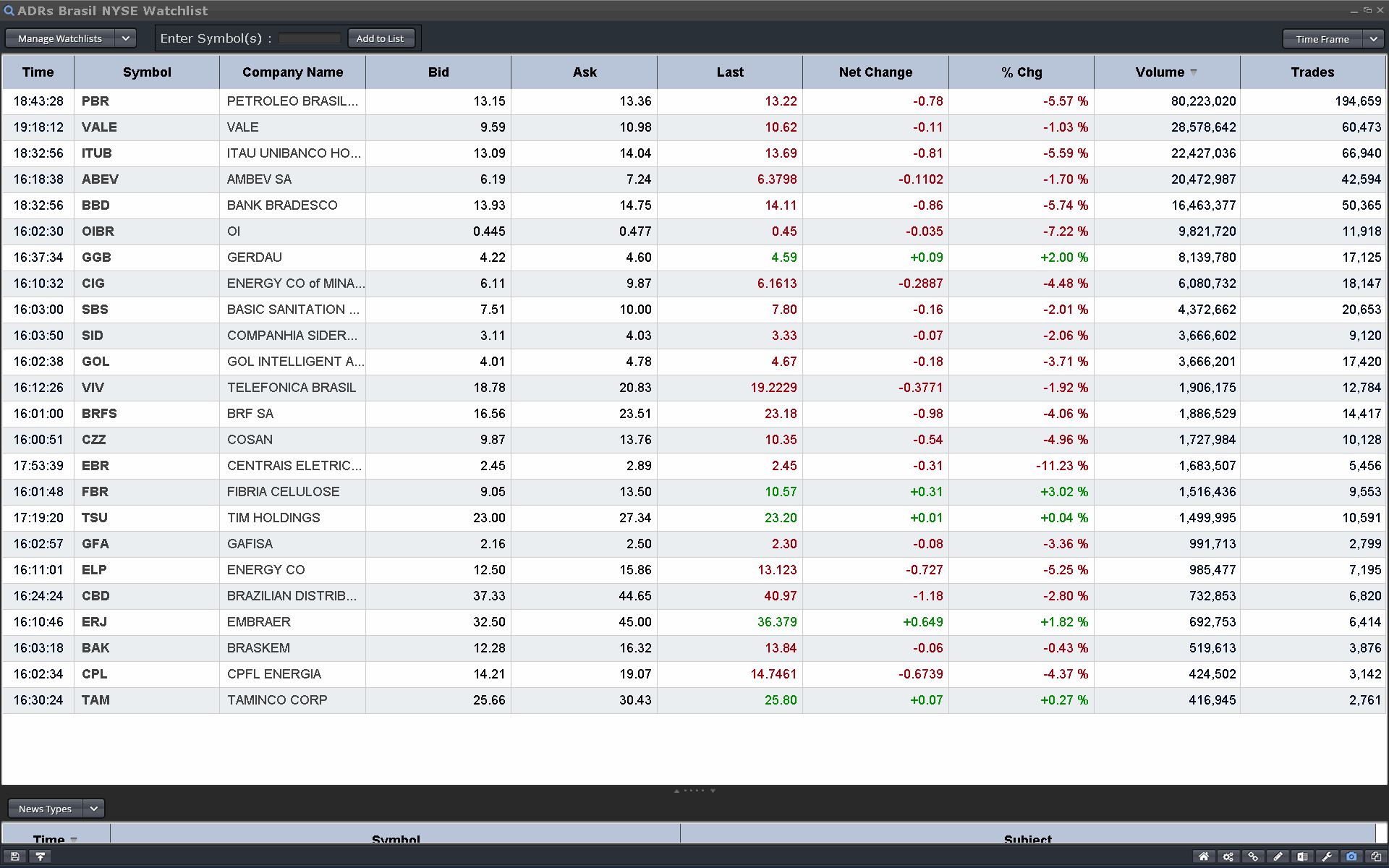Open the Time Frame dropdown arrow

click(x=1373, y=39)
